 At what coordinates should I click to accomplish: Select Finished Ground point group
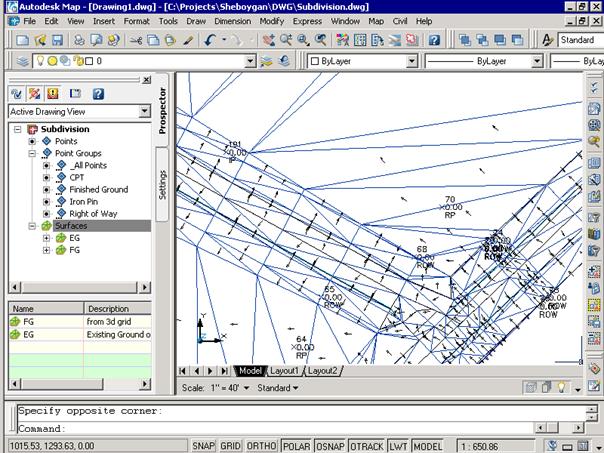98,189
